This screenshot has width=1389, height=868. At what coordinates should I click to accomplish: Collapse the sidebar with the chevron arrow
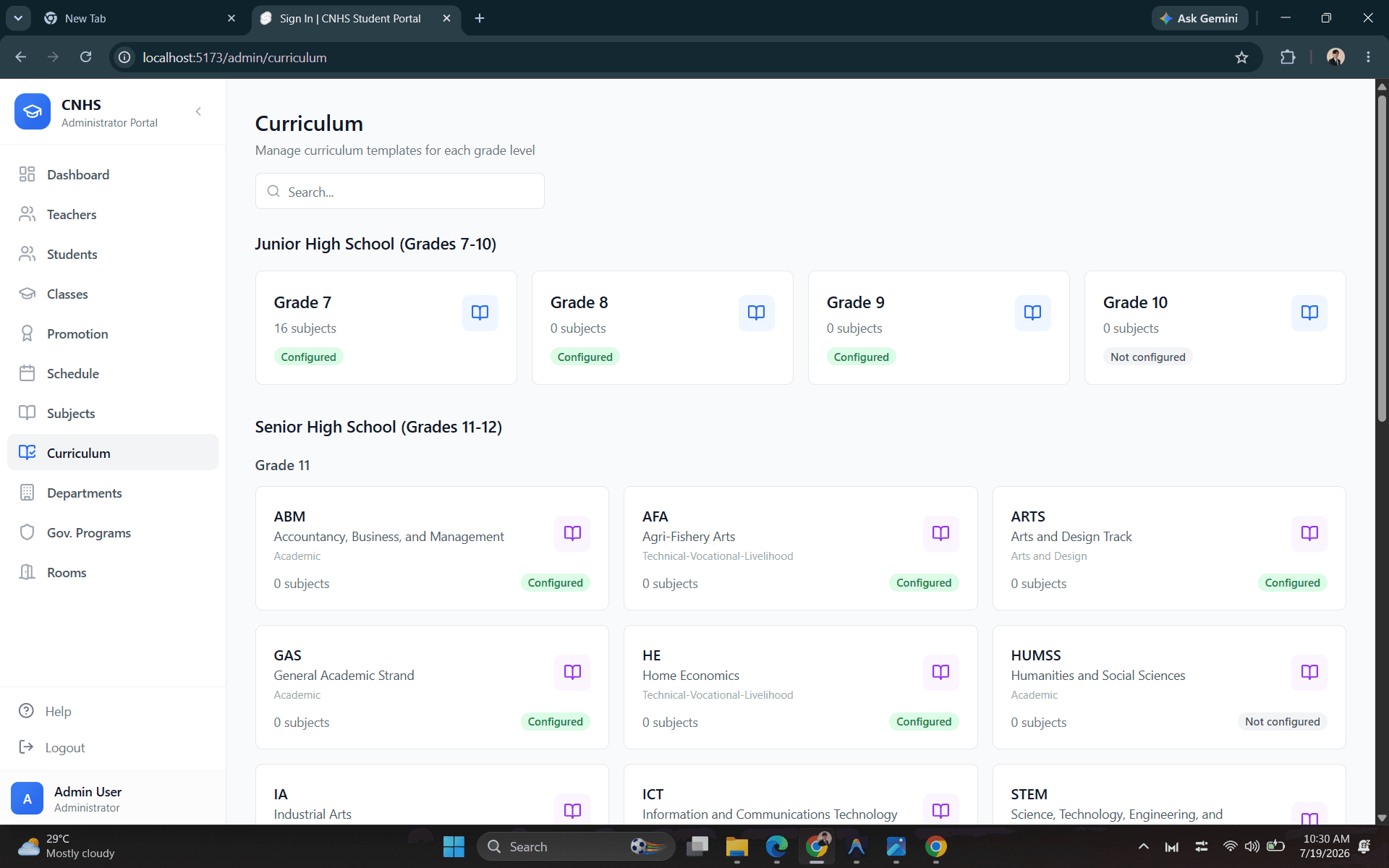coord(198,111)
